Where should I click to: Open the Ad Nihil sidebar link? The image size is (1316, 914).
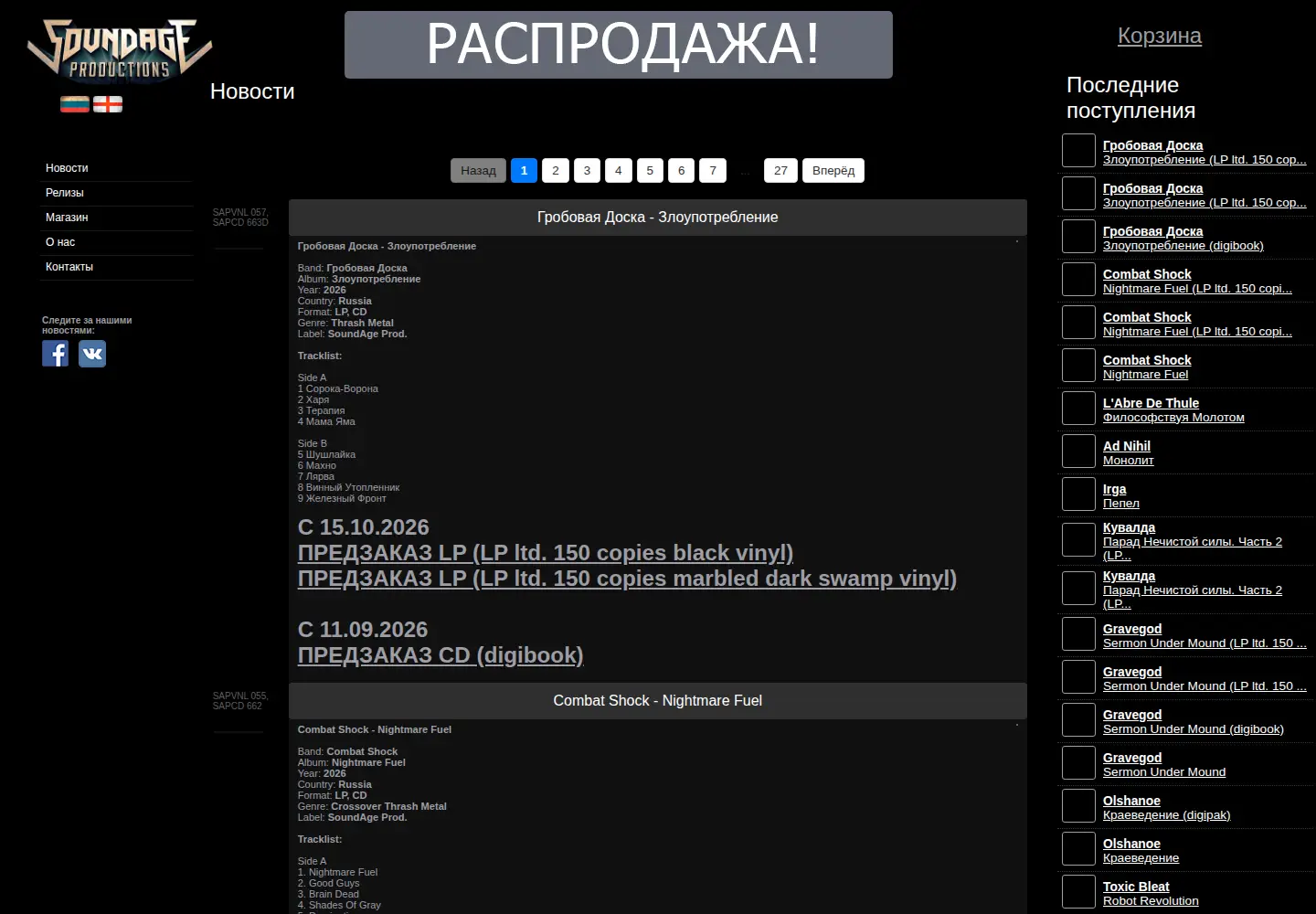pyautogui.click(x=1126, y=446)
